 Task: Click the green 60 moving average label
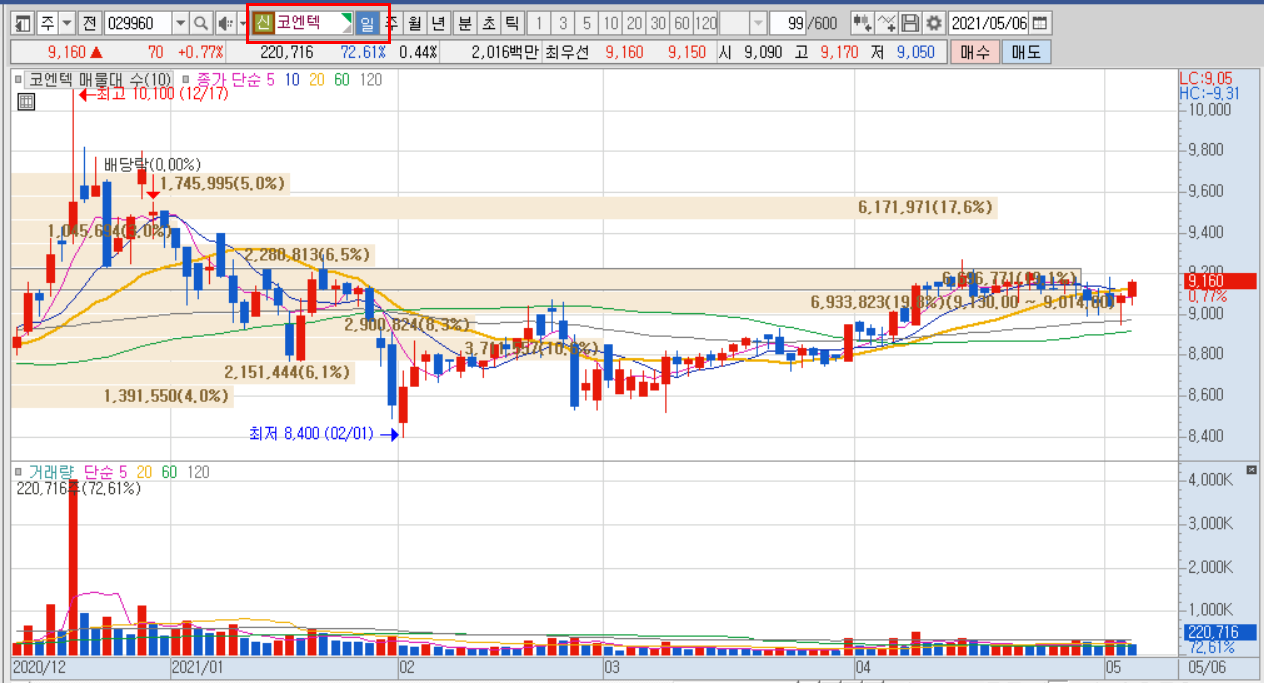tap(342, 79)
